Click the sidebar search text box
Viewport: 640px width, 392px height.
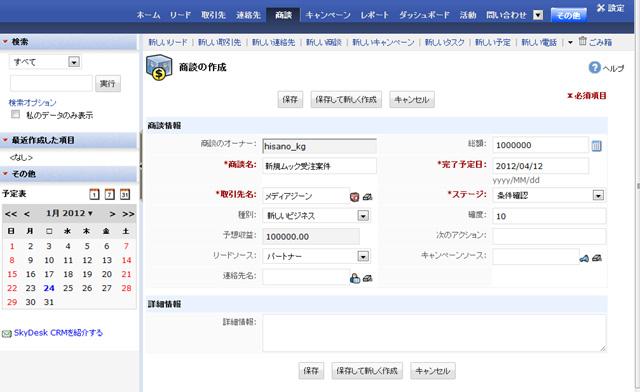[x=51, y=83]
